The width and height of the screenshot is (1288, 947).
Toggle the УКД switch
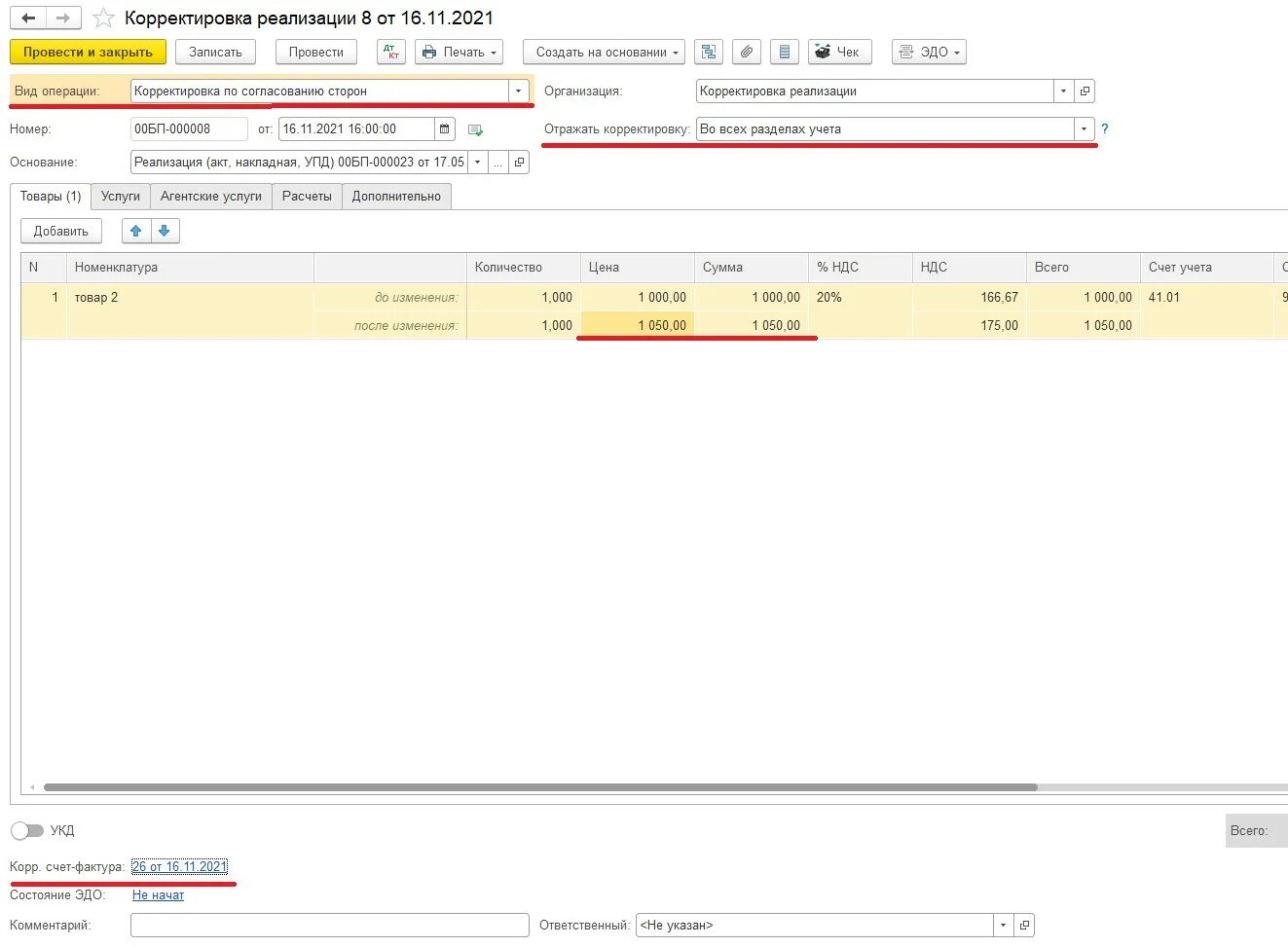click(x=27, y=830)
